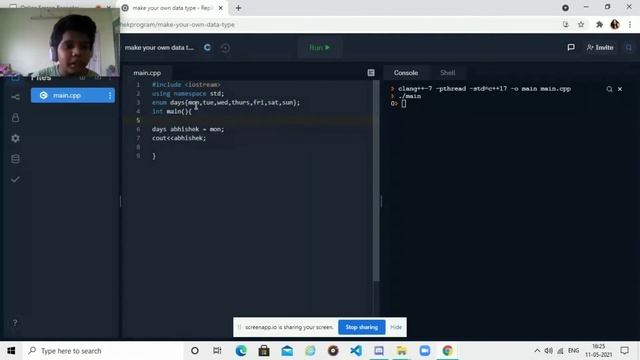Bookmark this page with the star icon
640x360 pixels.
581,24
